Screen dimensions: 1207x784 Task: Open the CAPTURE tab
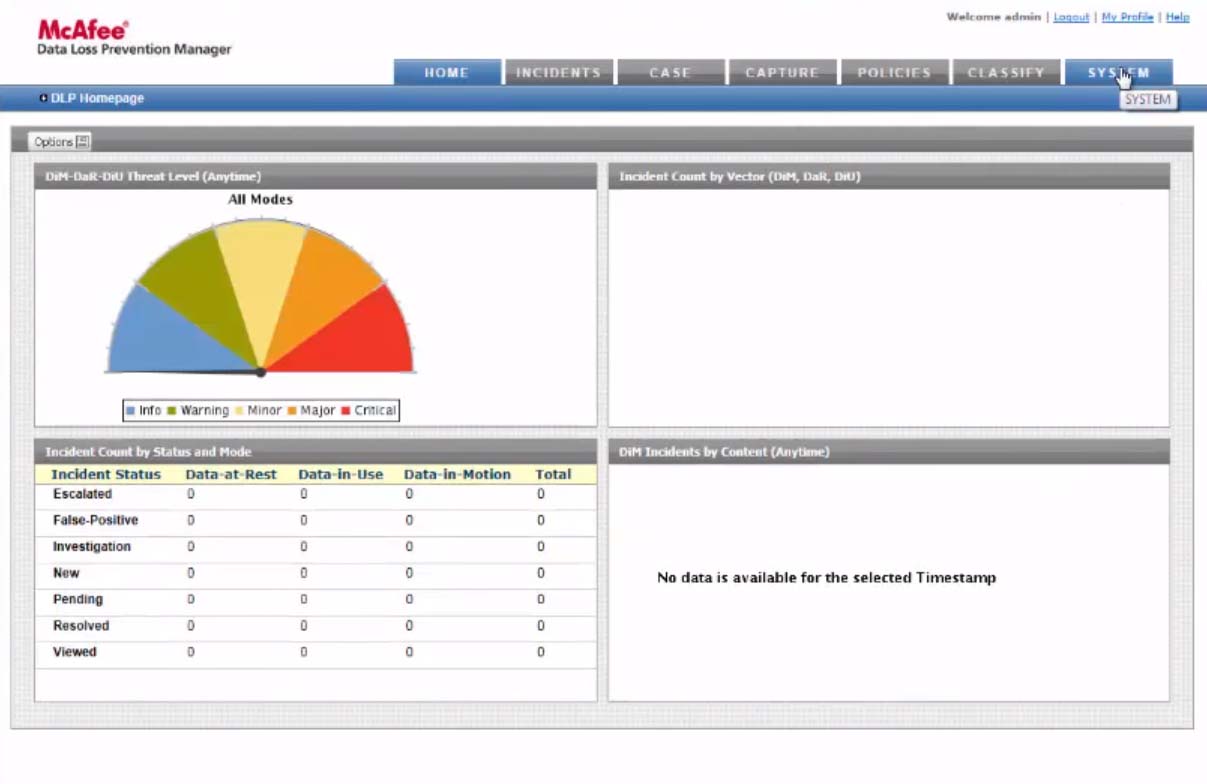pyautogui.click(x=782, y=72)
